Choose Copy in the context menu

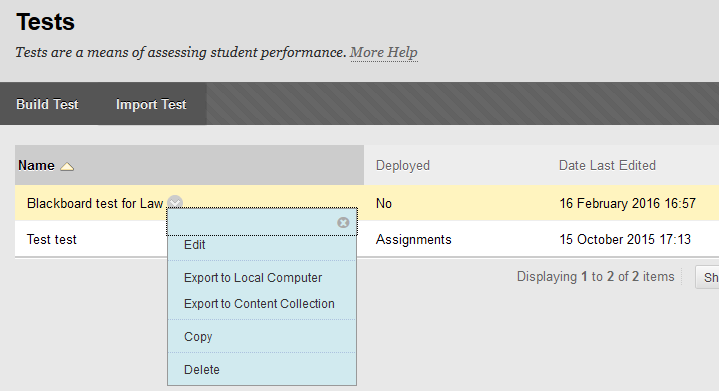[198, 337]
